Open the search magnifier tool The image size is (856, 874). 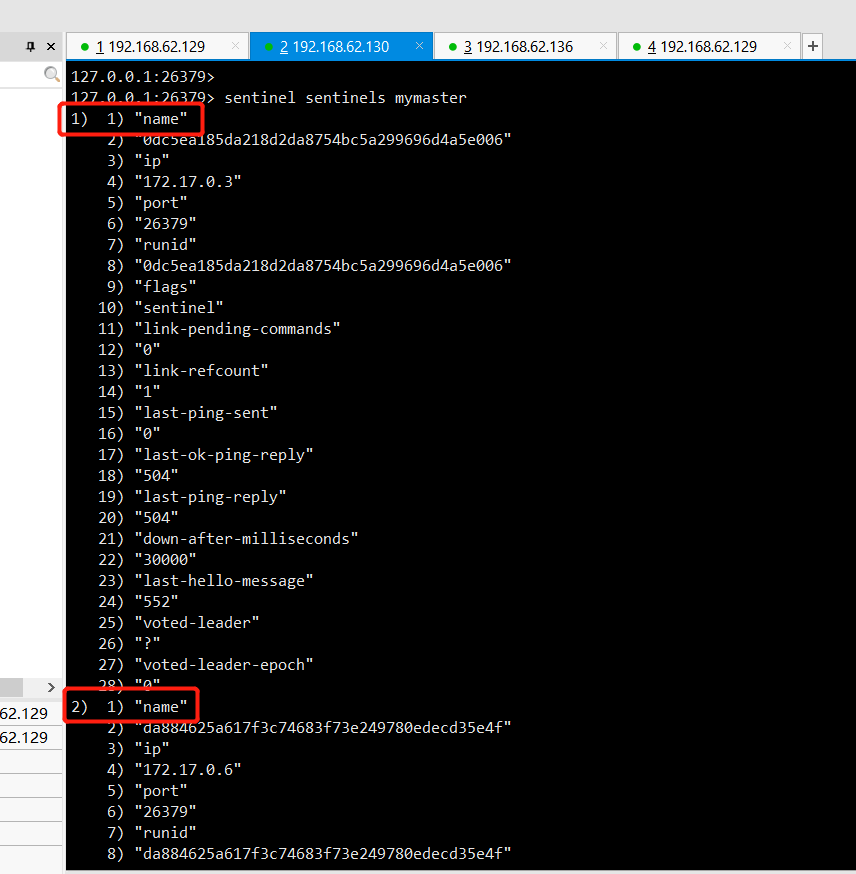click(50, 73)
